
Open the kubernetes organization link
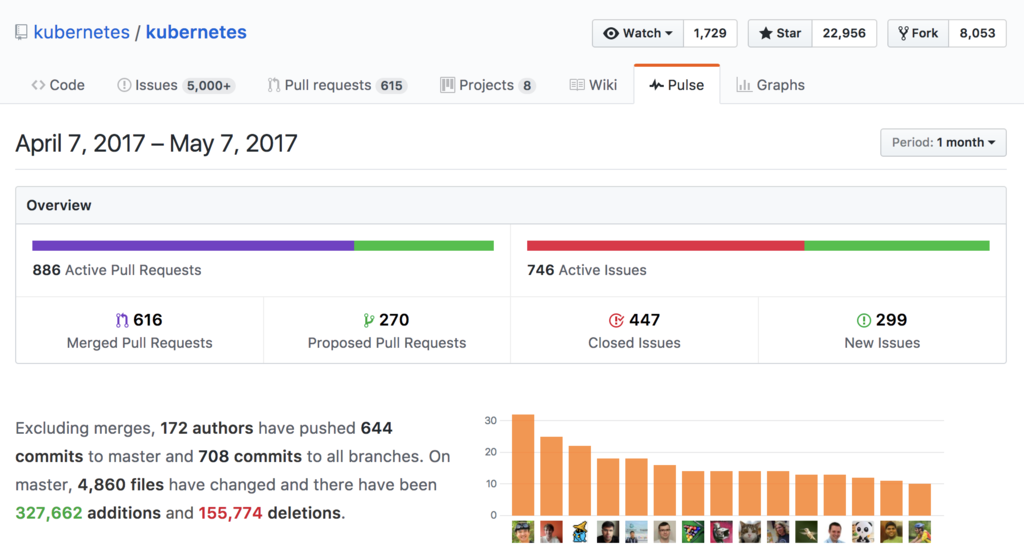(82, 32)
